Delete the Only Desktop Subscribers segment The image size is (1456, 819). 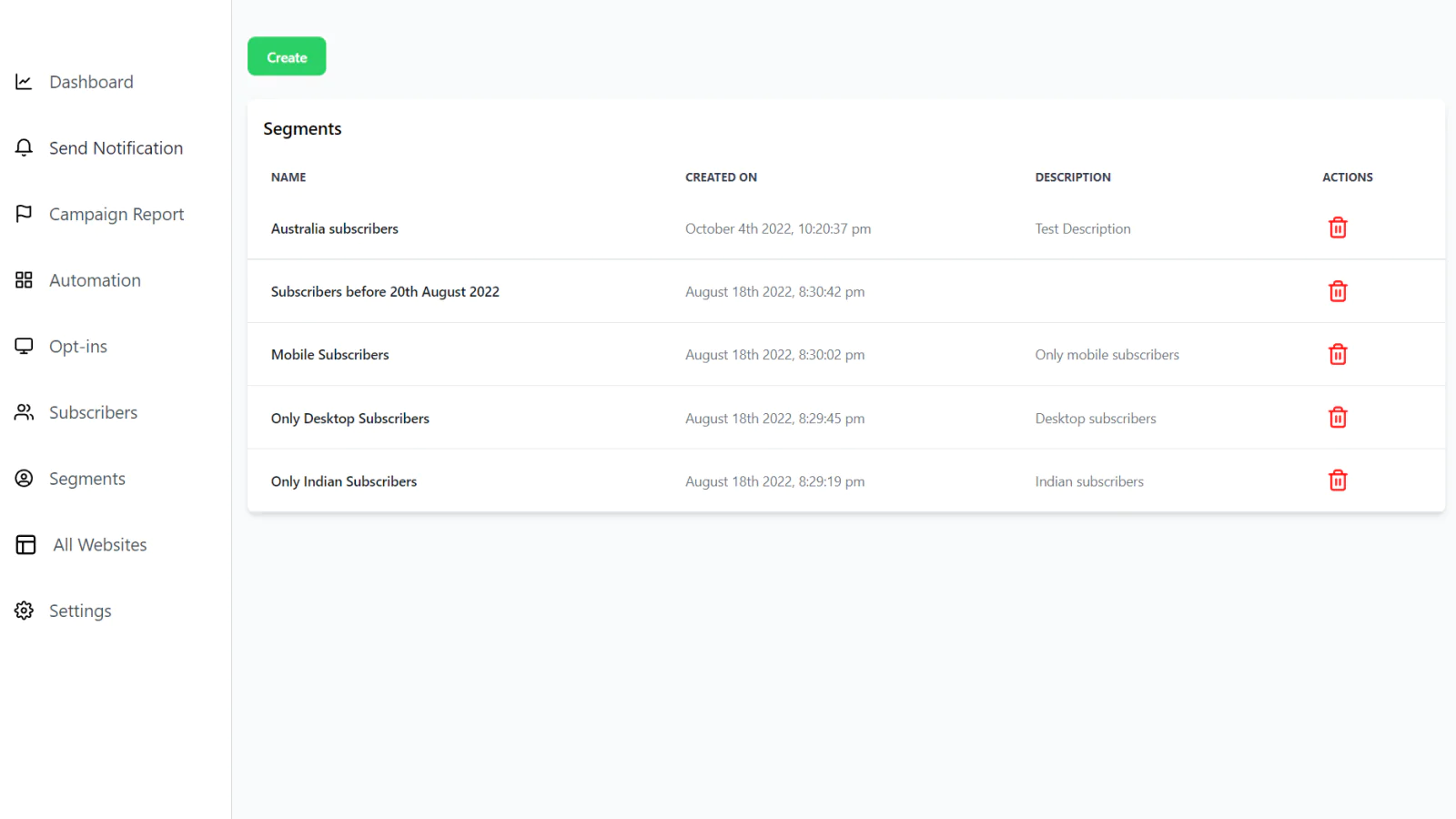tap(1337, 418)
